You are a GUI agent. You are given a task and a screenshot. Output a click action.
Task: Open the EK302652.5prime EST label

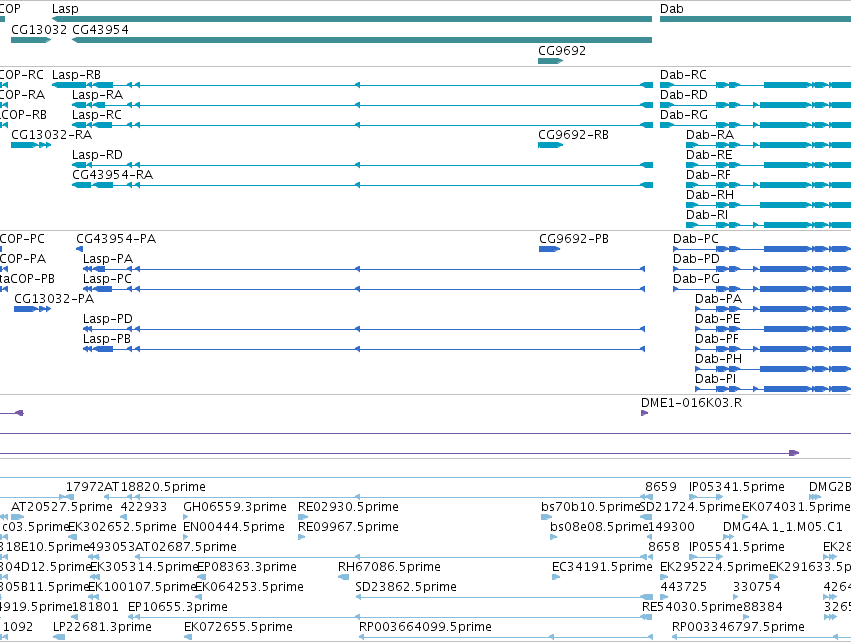[123, 527]
